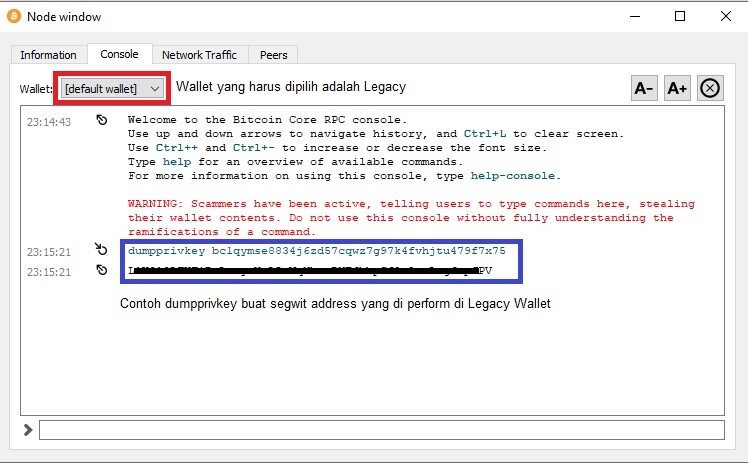
Task: Increase console font size with A+
Action: pyautogui.click(x=677, y=88)
